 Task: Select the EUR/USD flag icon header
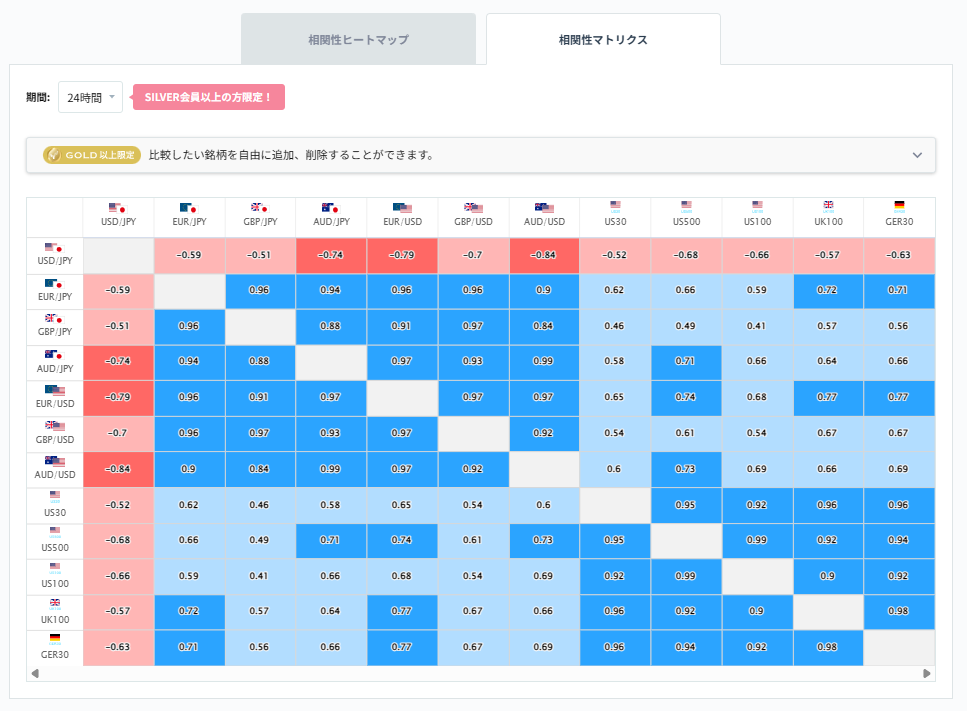pos(402,204)
